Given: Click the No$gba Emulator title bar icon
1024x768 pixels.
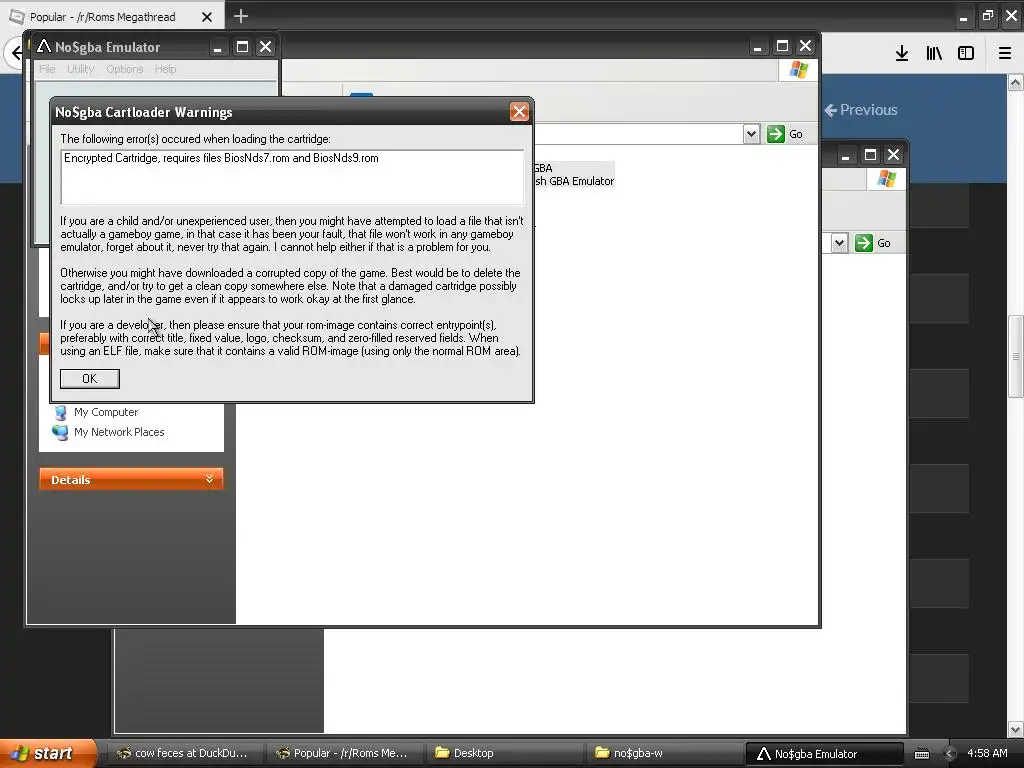Looking at the screenshot, I should pos(44,46).
